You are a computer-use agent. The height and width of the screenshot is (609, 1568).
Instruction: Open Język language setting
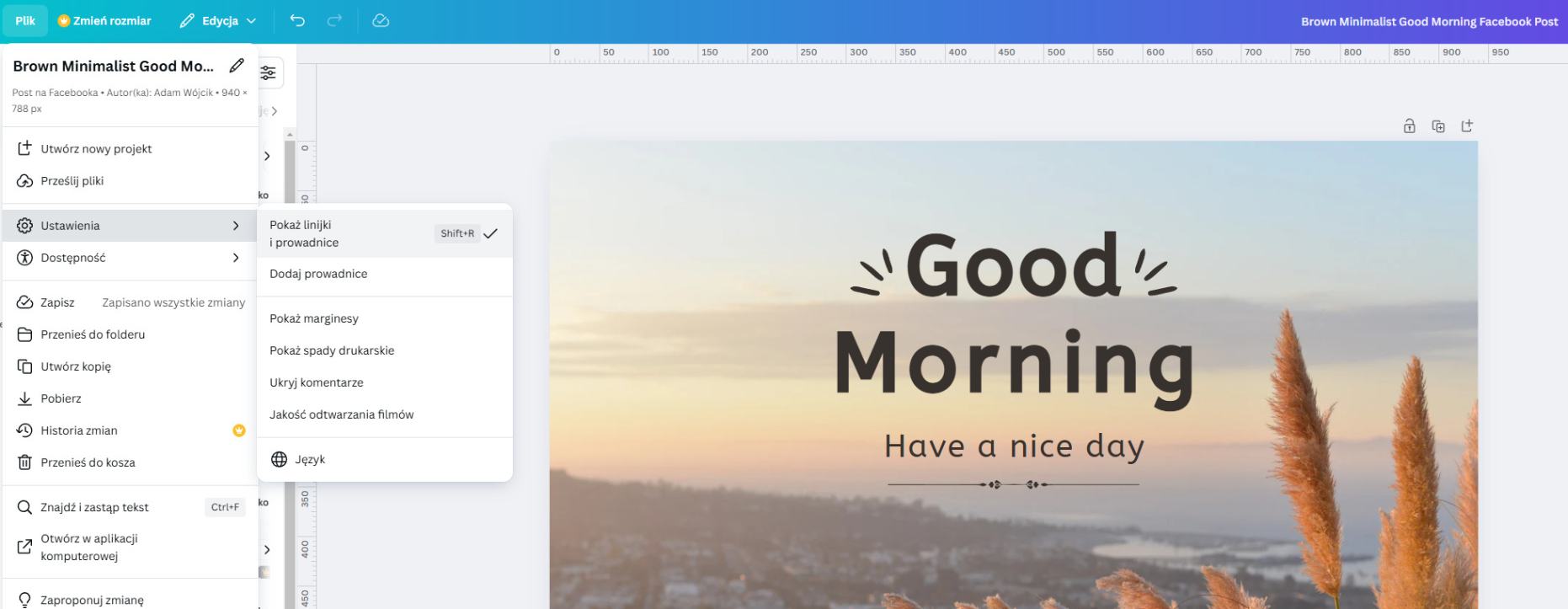coord(385,459)
